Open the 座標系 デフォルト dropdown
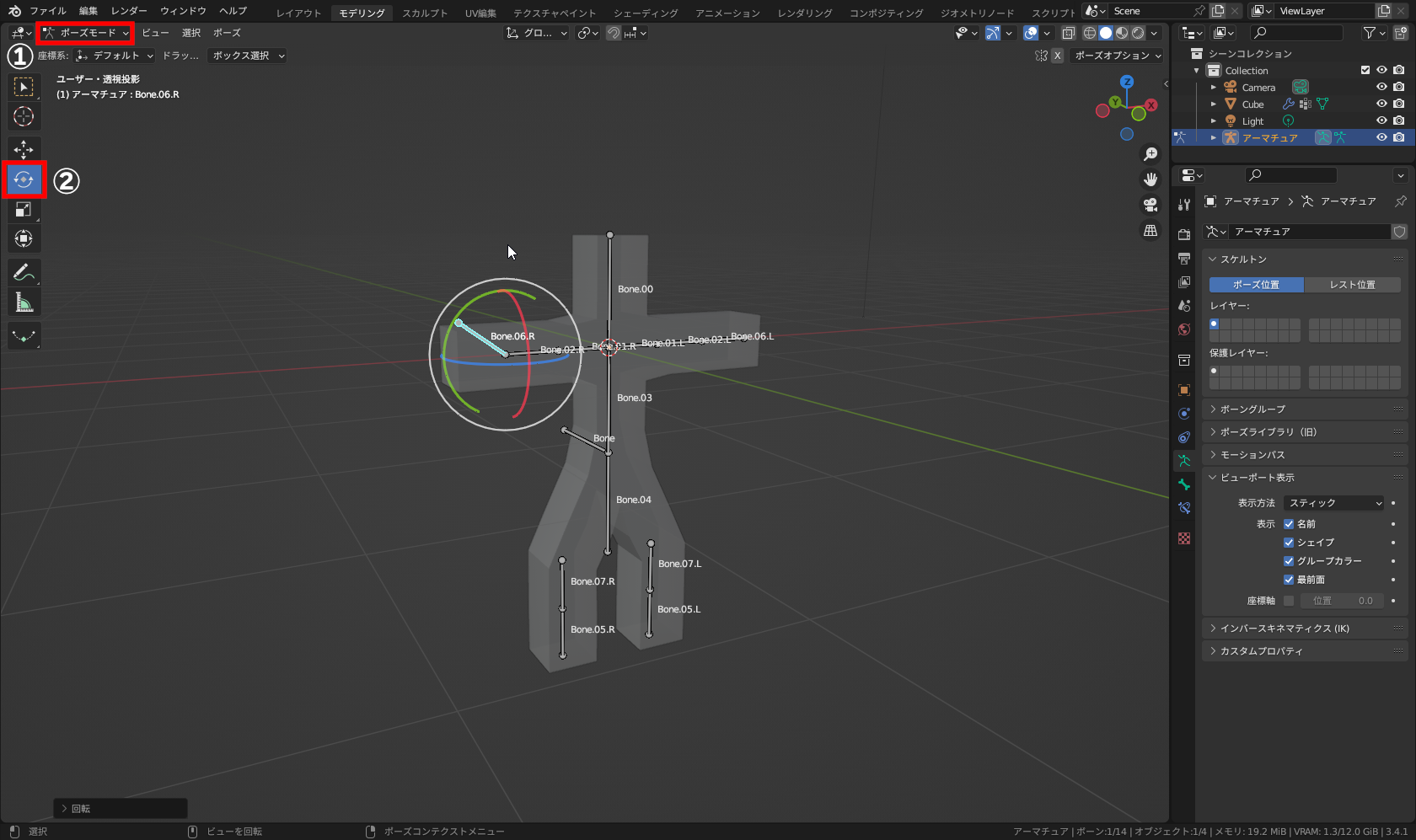Viewport: 1416px width, 840px height. (115, 56)
